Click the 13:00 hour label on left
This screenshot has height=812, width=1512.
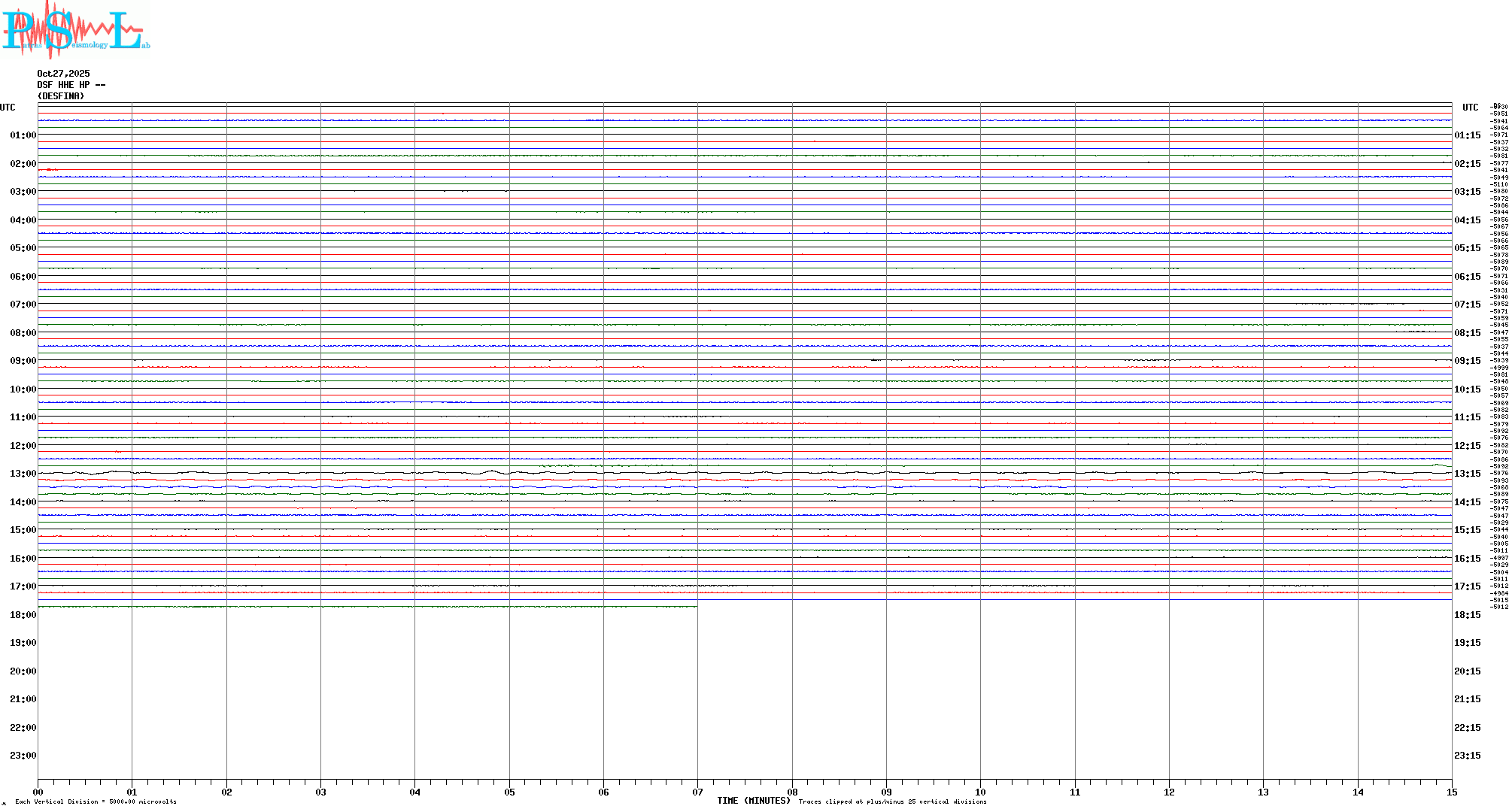coord(23,474)
